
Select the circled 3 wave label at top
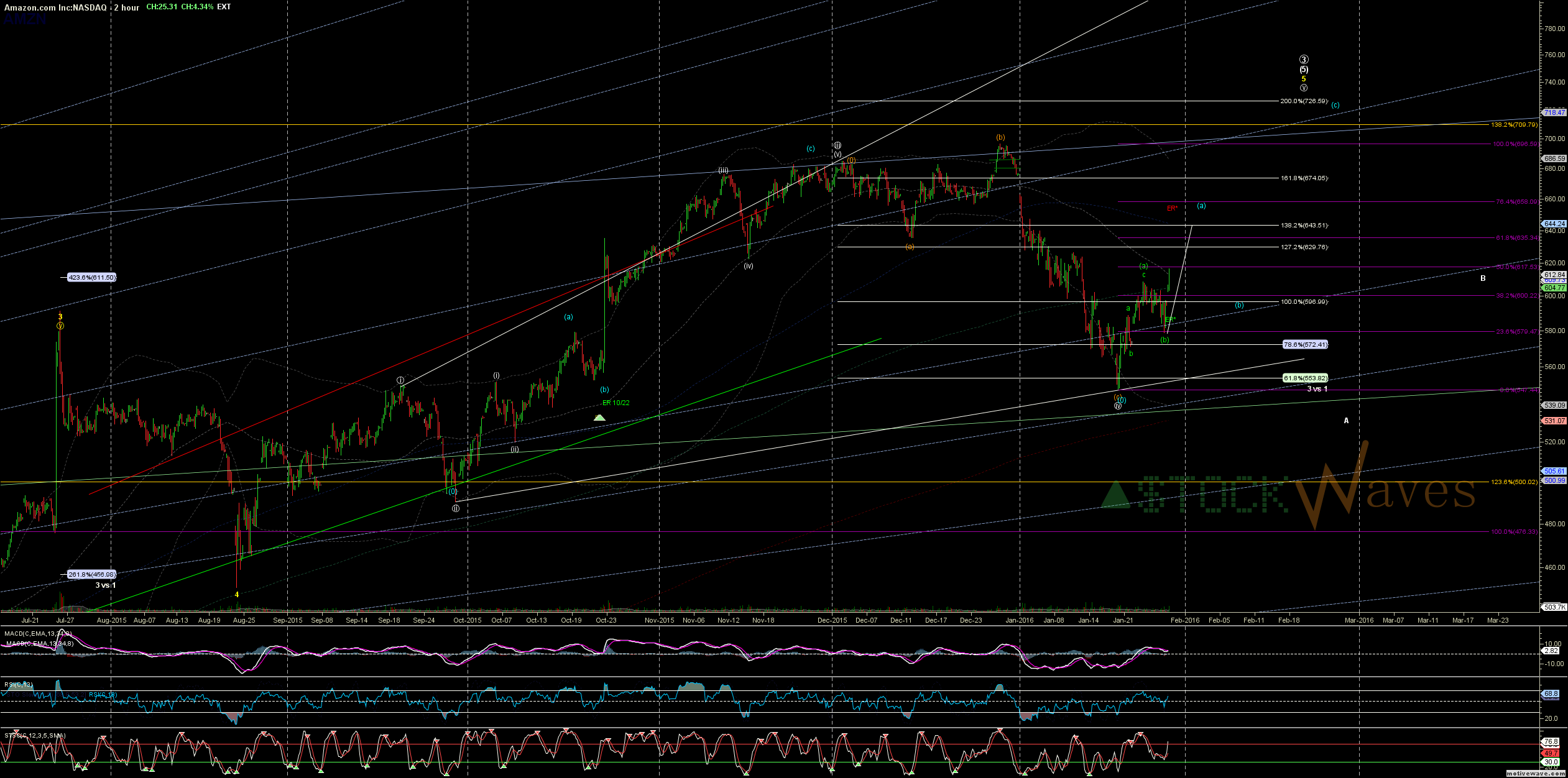tap(1304, 60)
